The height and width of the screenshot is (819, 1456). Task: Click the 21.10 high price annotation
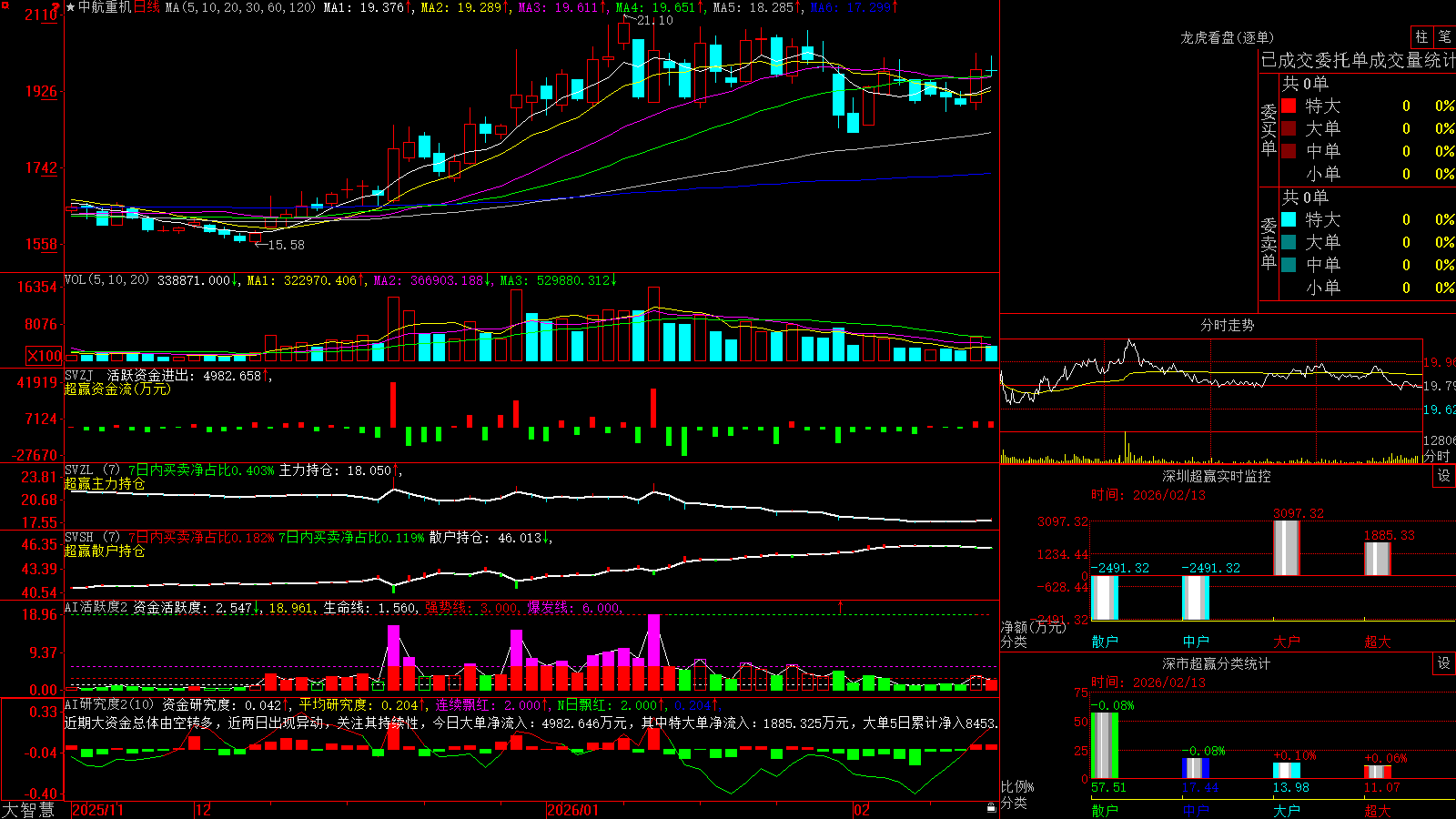click(655, 20)
